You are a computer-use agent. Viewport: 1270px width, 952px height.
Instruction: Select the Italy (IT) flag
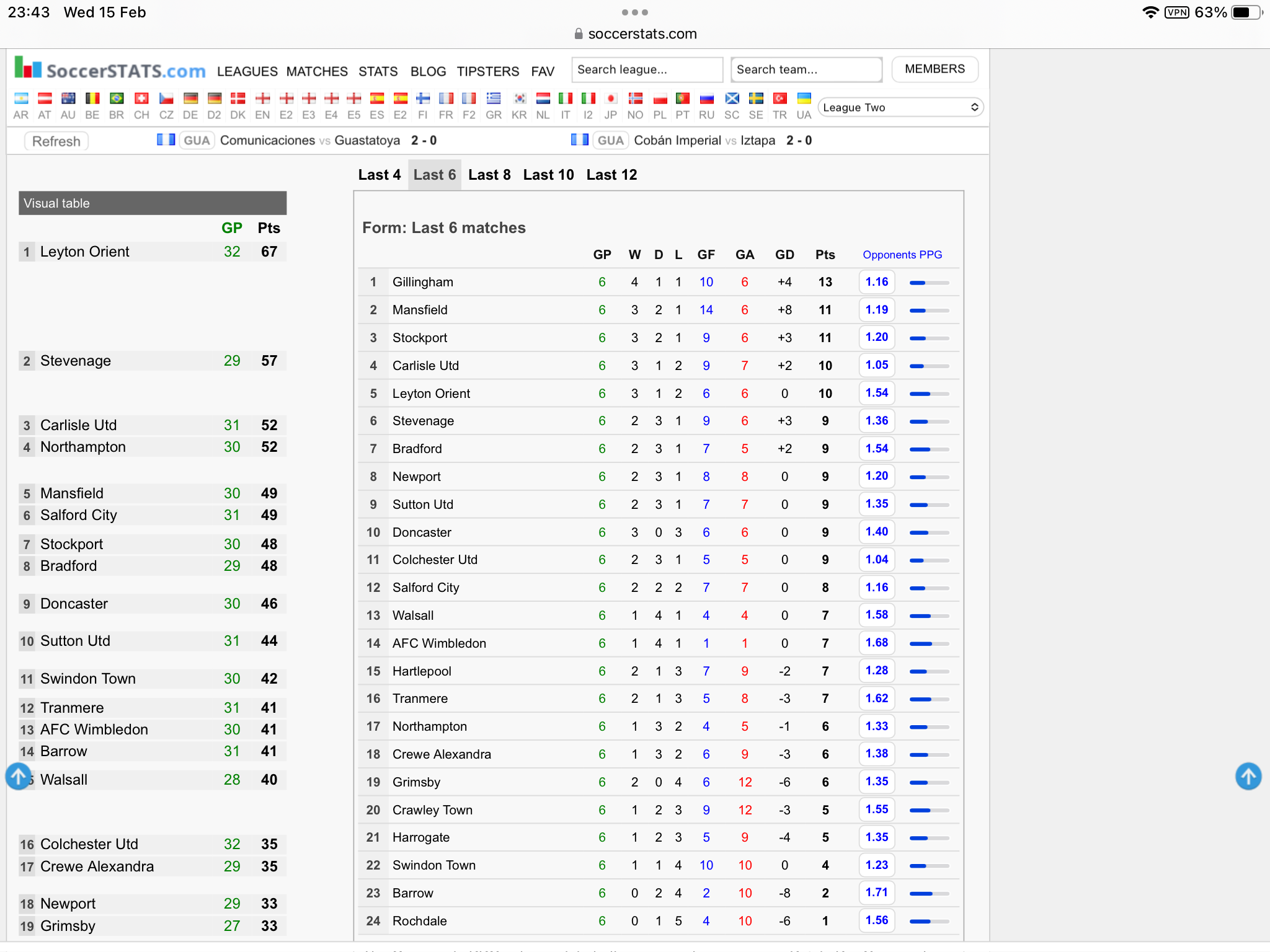[x=566, y=98]
